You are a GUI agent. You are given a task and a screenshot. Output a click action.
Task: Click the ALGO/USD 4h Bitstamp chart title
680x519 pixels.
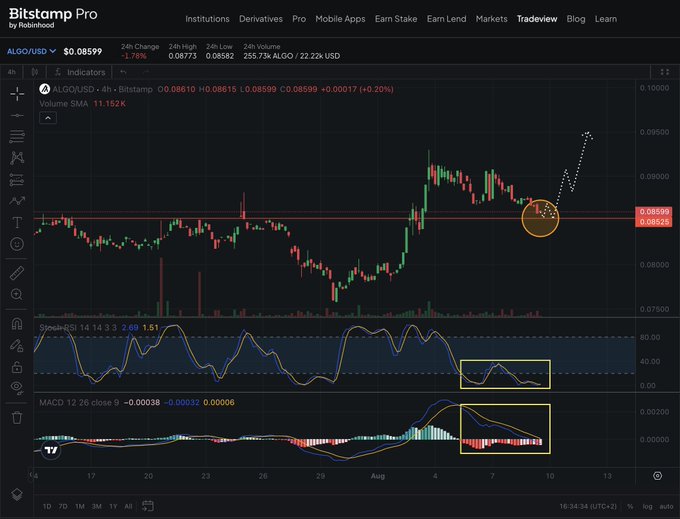point(102,89)
